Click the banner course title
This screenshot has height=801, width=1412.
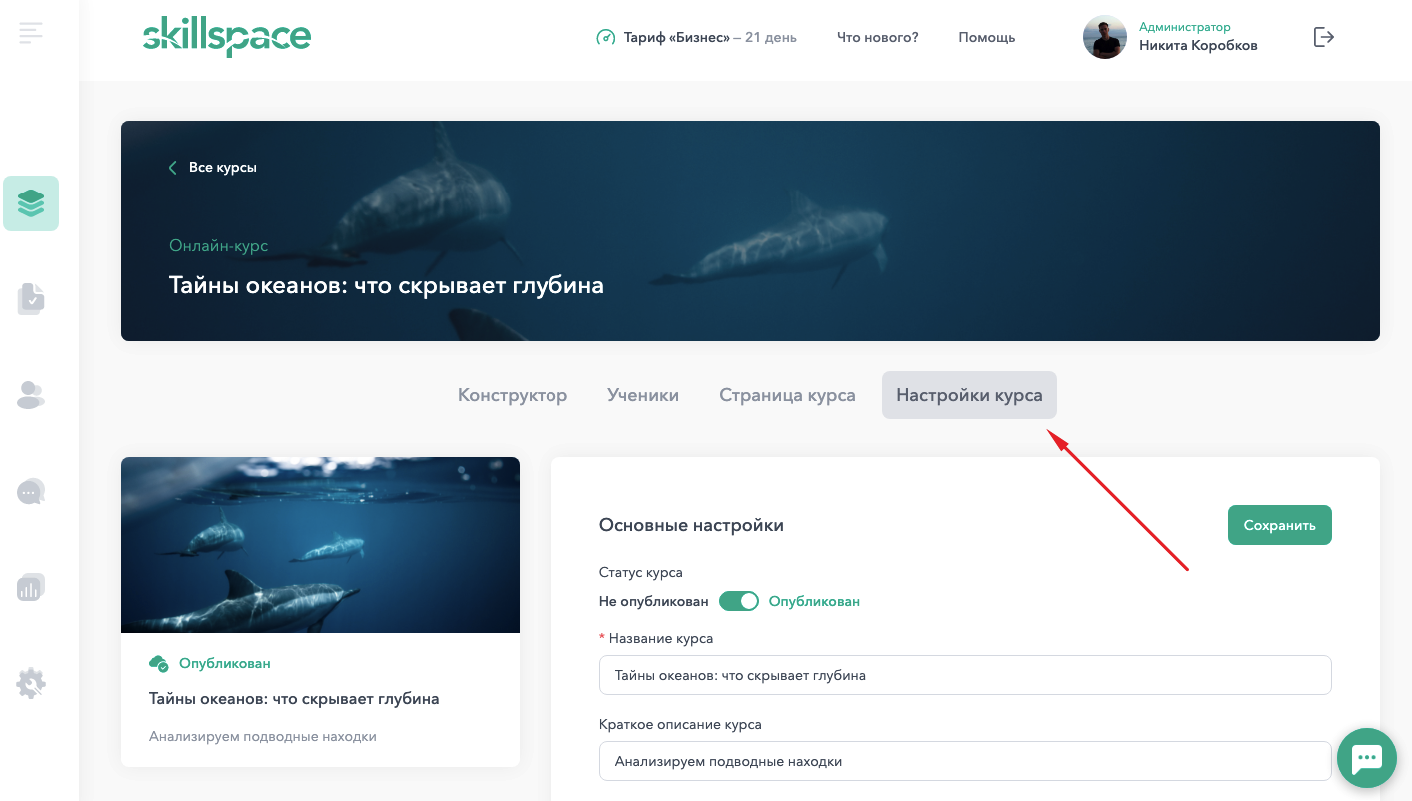pos(386,285)
